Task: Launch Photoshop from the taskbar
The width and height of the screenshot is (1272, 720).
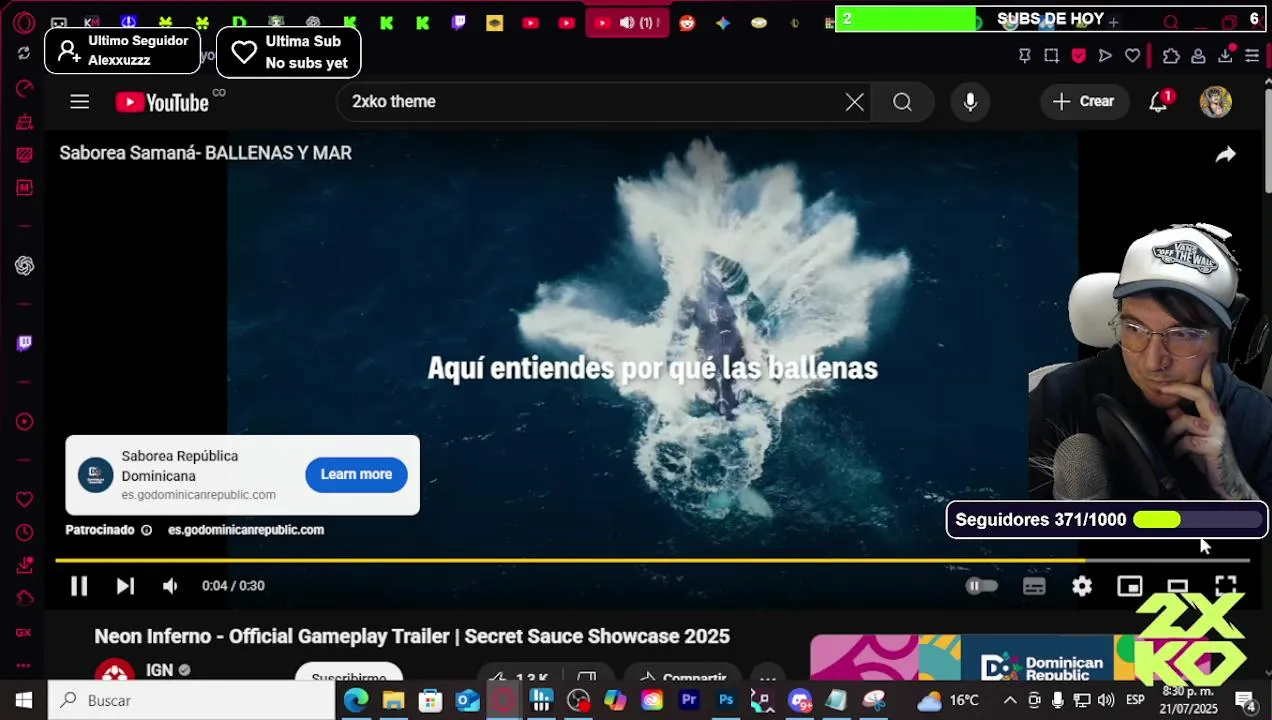Action: (x=726, y=701)
